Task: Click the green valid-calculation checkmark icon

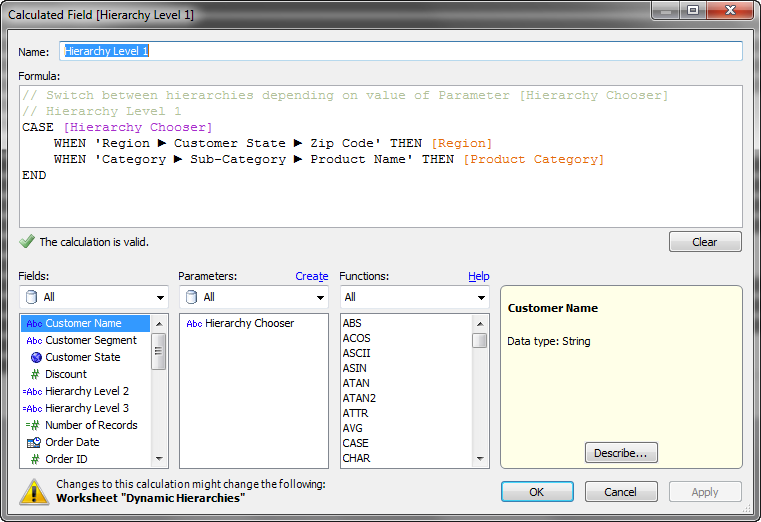Action: point(27,241)
